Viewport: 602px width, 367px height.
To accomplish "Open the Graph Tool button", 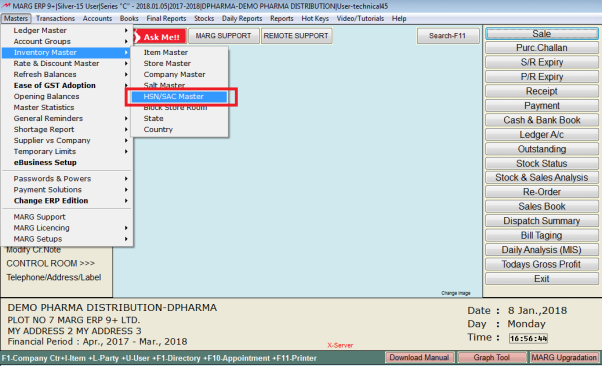I will point(491,357).
